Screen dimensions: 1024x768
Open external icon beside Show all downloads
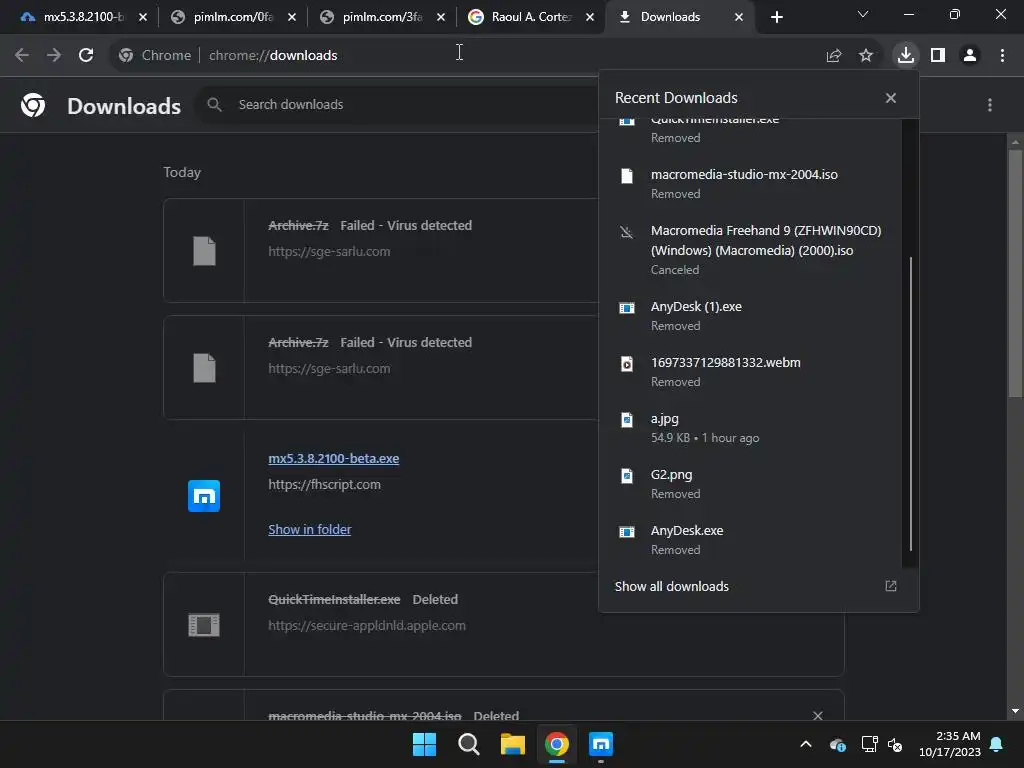tap(891, 586)
